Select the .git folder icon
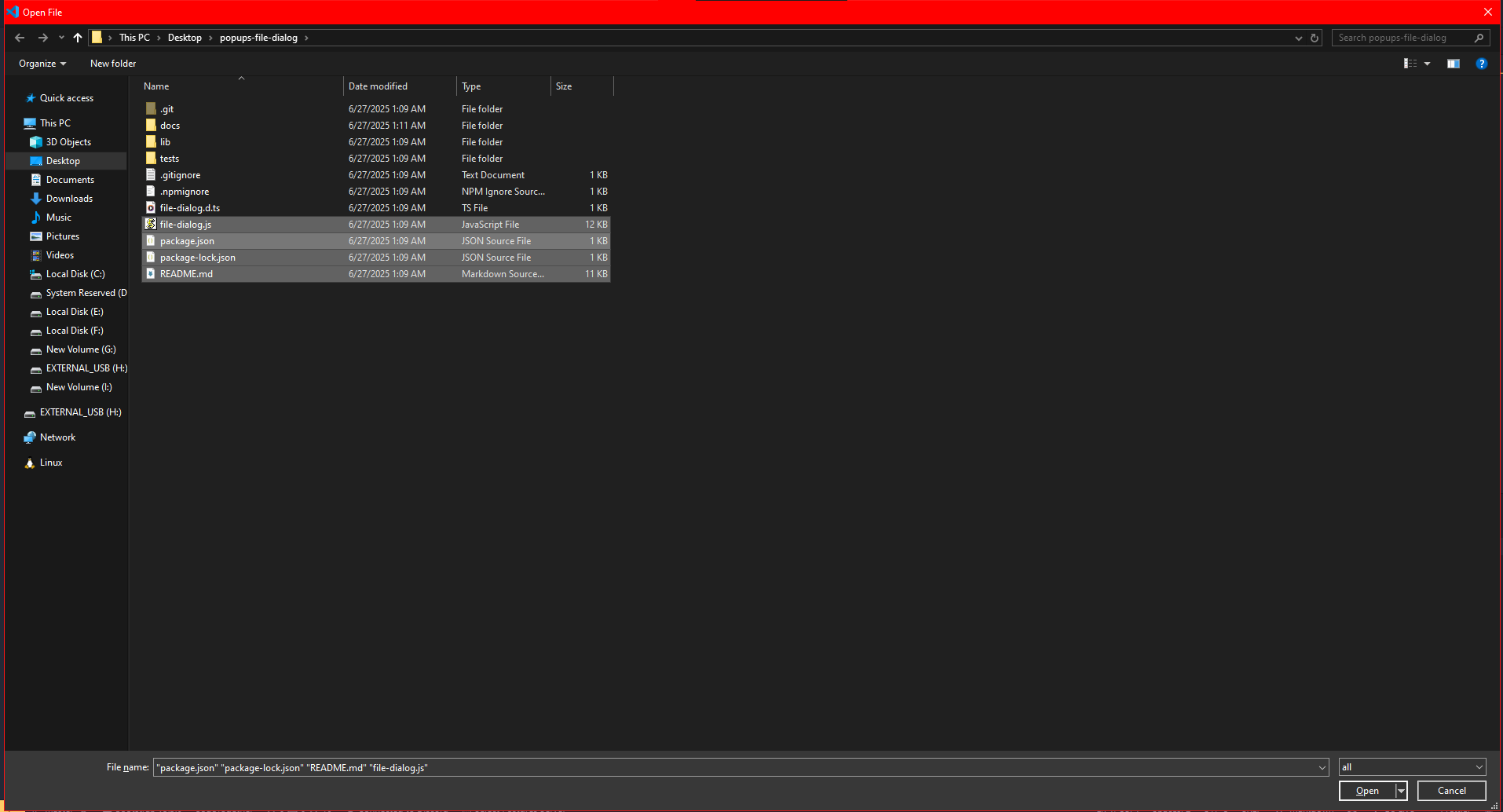This screenshot has width=1503, height=812. (151, 109)
